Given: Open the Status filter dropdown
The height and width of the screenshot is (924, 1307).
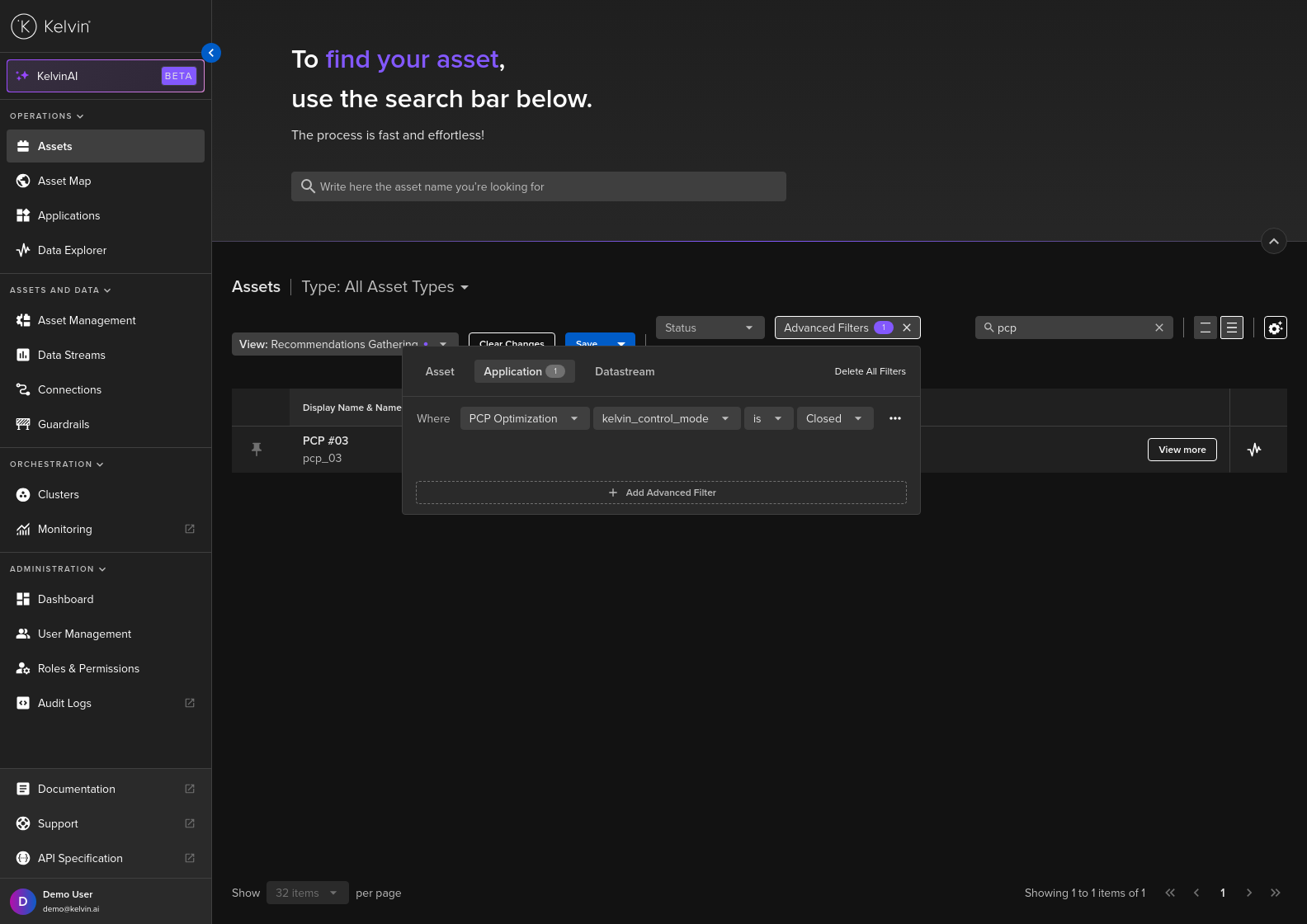Looking at the screenshot, I should tap(709, 328).
